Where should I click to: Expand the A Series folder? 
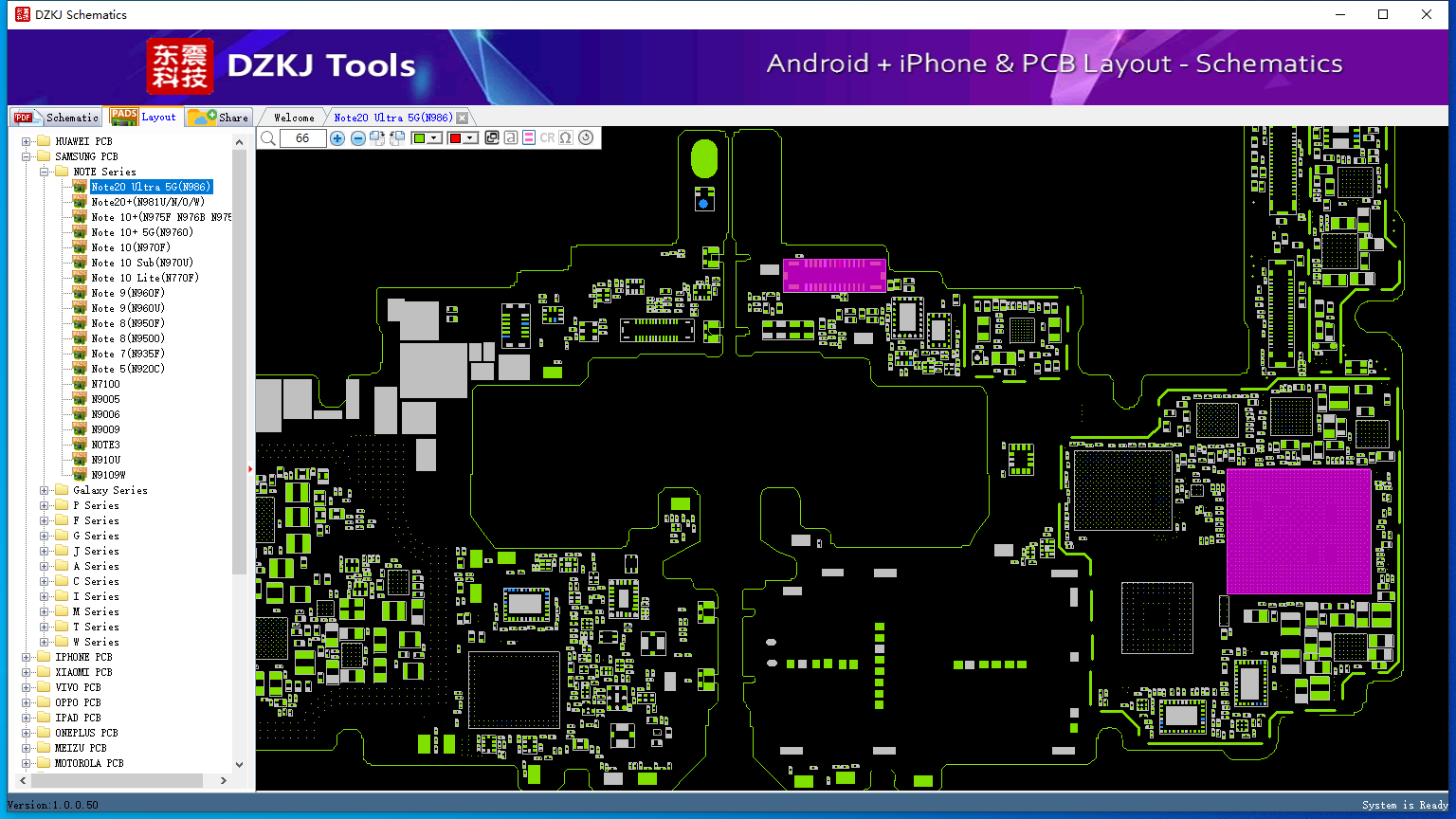(45, 566)
